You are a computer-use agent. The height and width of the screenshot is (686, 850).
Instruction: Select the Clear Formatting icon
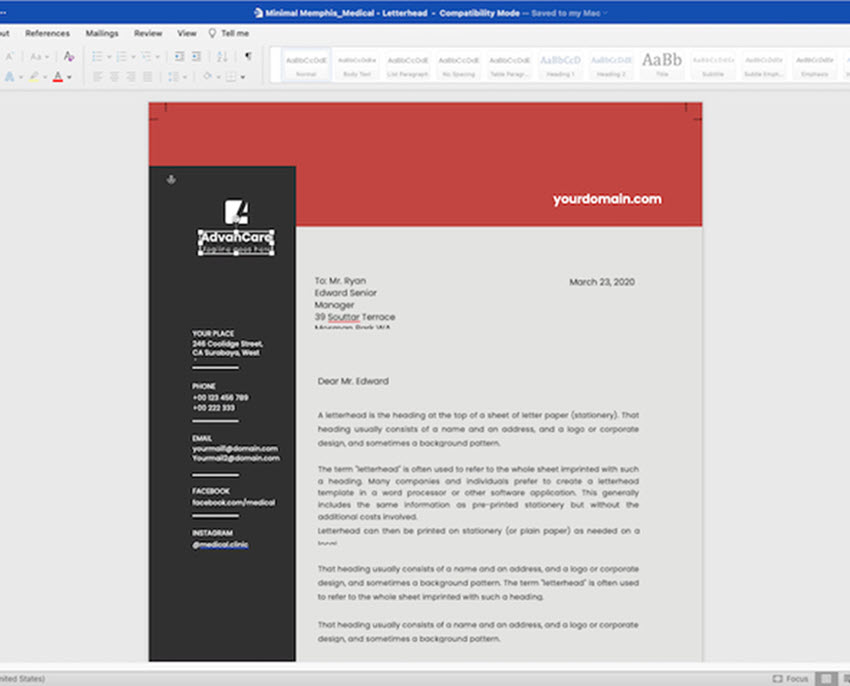pos(69,57)
